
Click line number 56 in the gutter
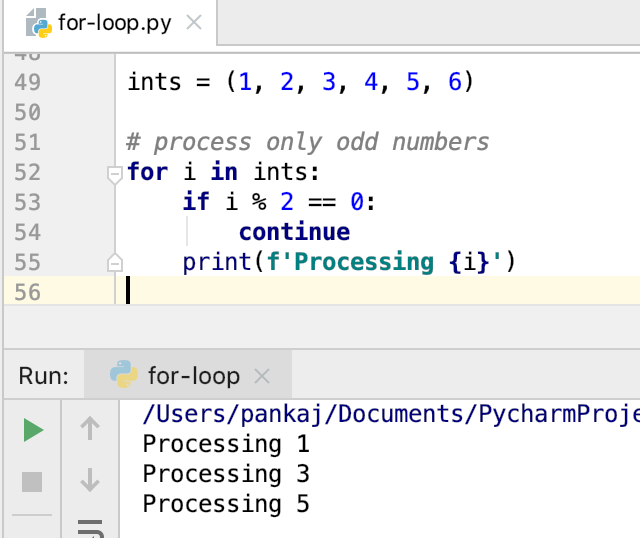click(27, 292)
